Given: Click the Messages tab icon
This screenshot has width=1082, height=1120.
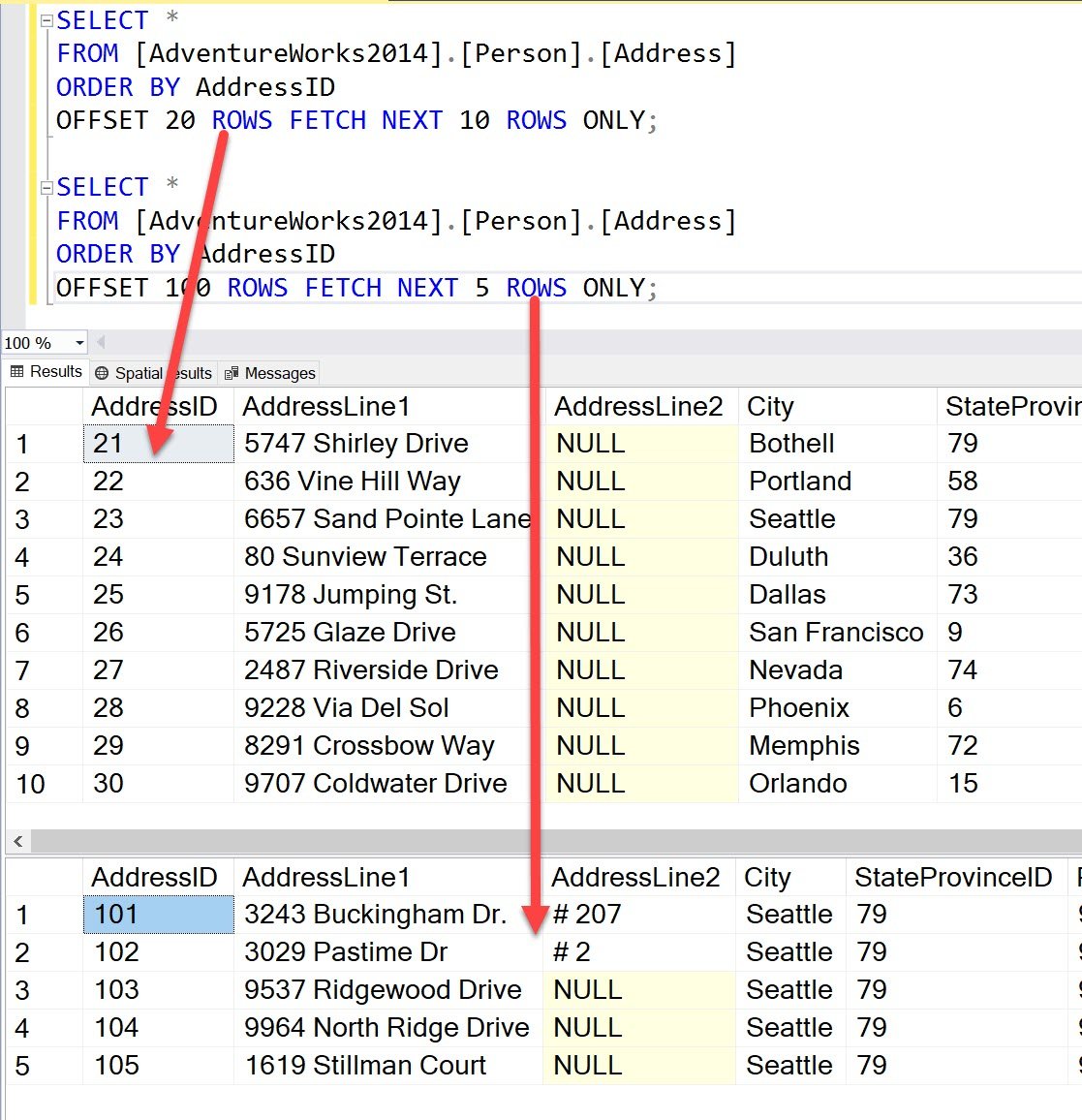Looking at the screenshot, I should tap(232, 373).
